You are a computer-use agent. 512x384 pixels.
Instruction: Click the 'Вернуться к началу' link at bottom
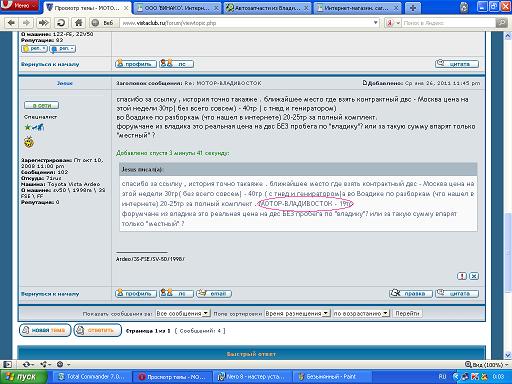(x=50, y=294)
